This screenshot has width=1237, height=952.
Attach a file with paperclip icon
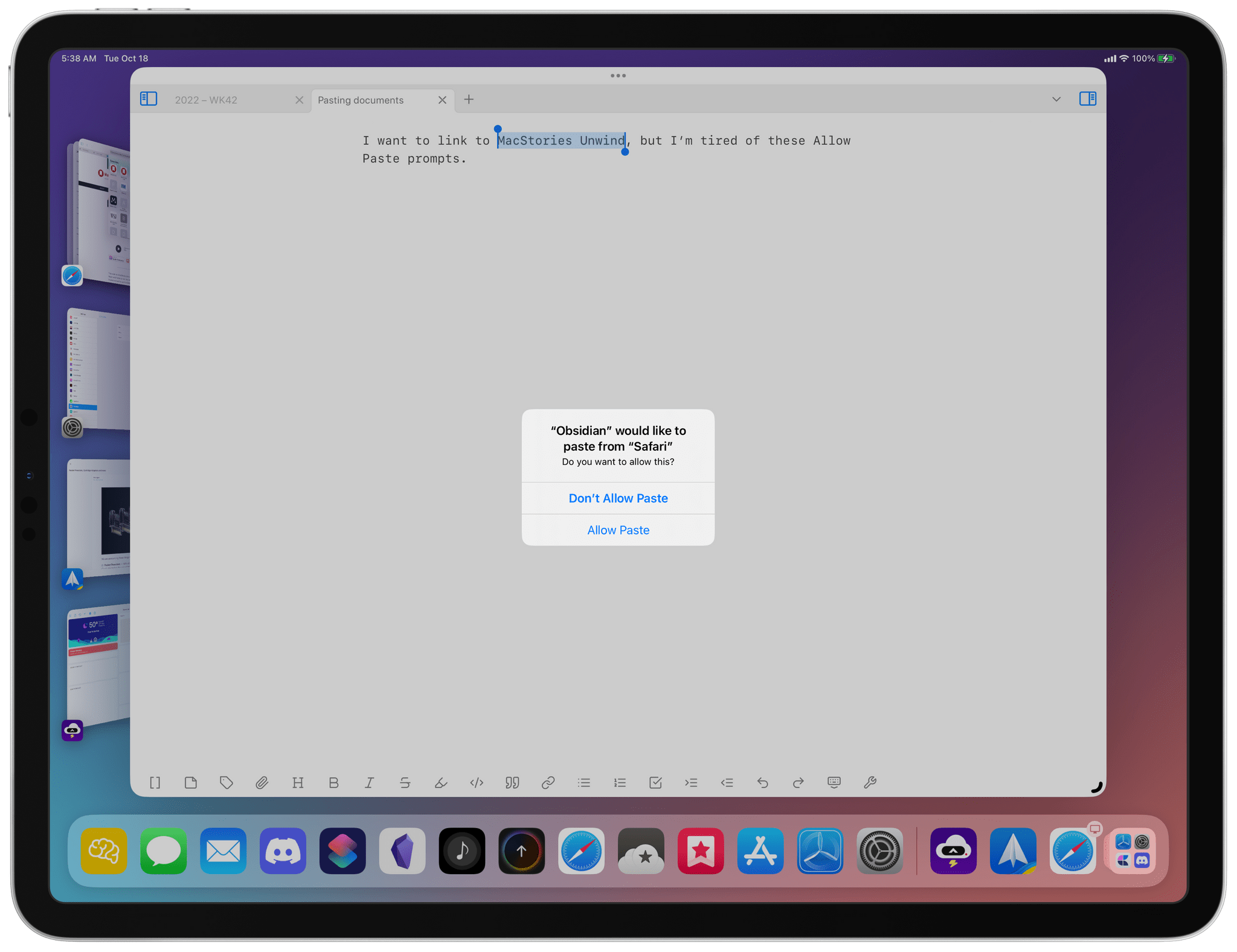(262, 783)
